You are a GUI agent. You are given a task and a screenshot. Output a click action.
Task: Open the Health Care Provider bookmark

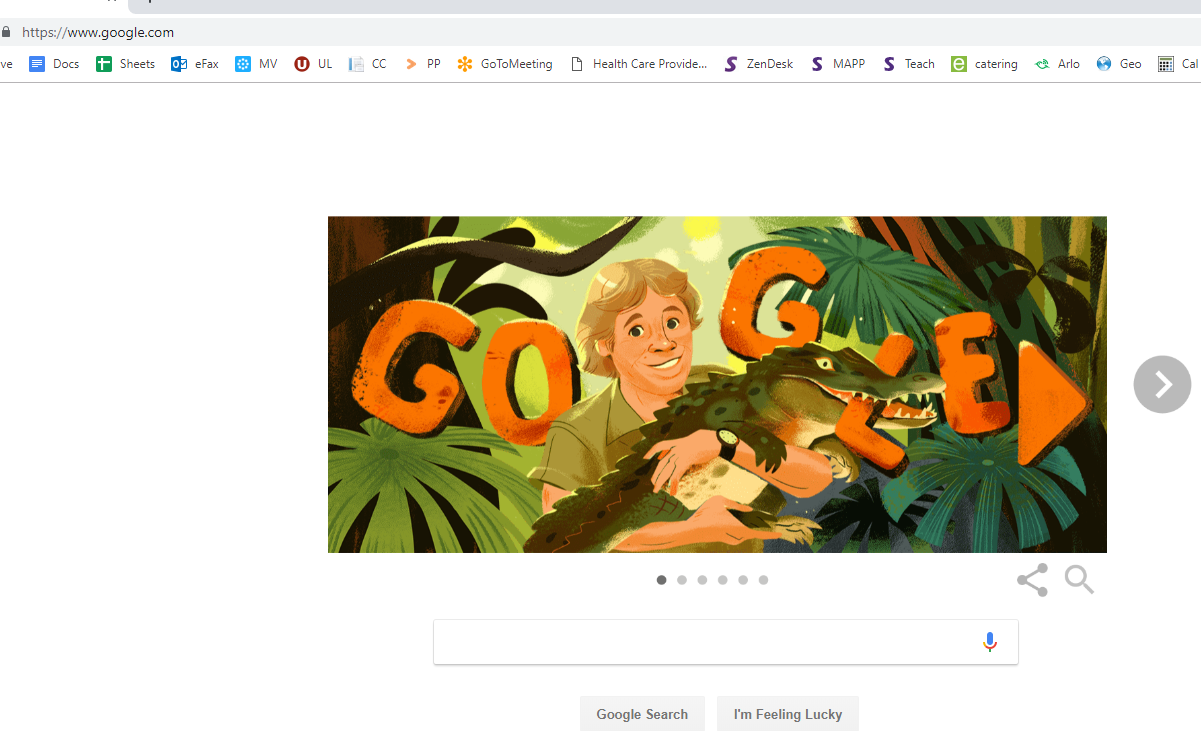638,64
